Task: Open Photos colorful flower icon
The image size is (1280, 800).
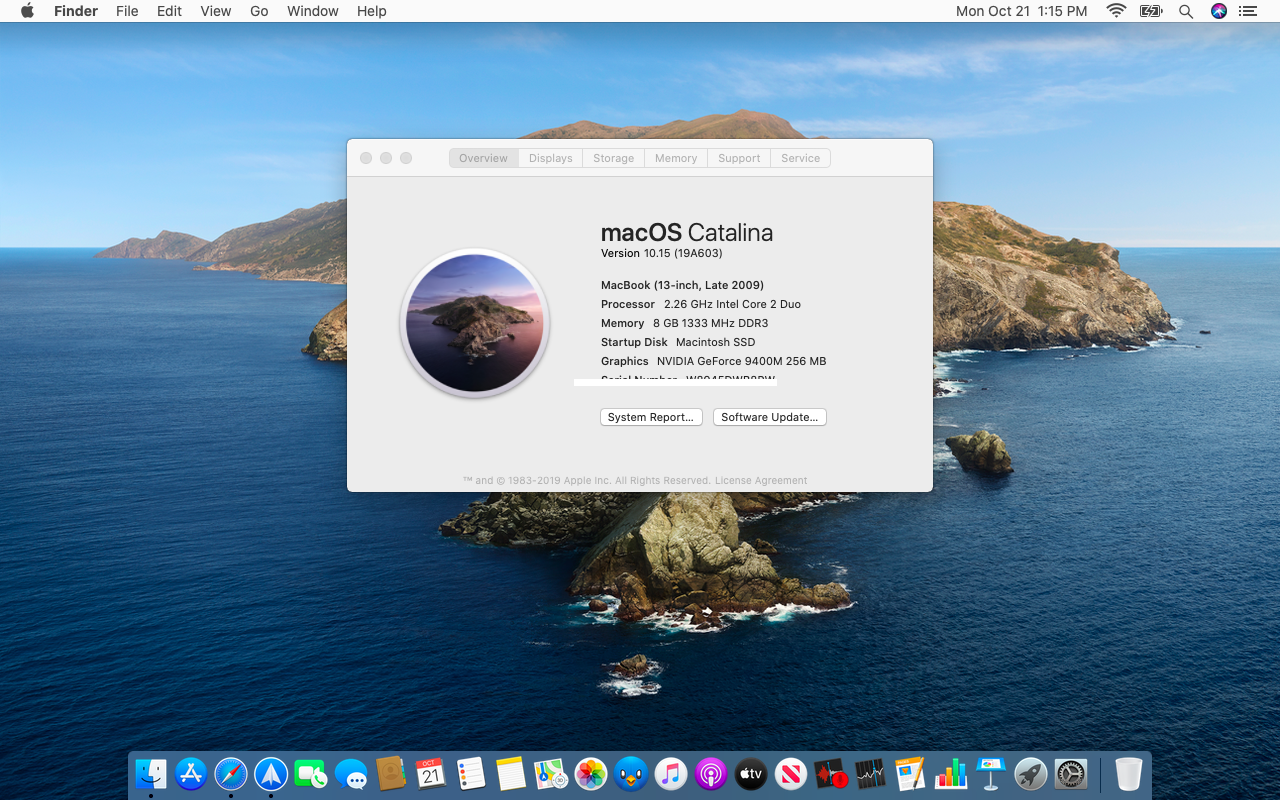Action: [591, 774]
